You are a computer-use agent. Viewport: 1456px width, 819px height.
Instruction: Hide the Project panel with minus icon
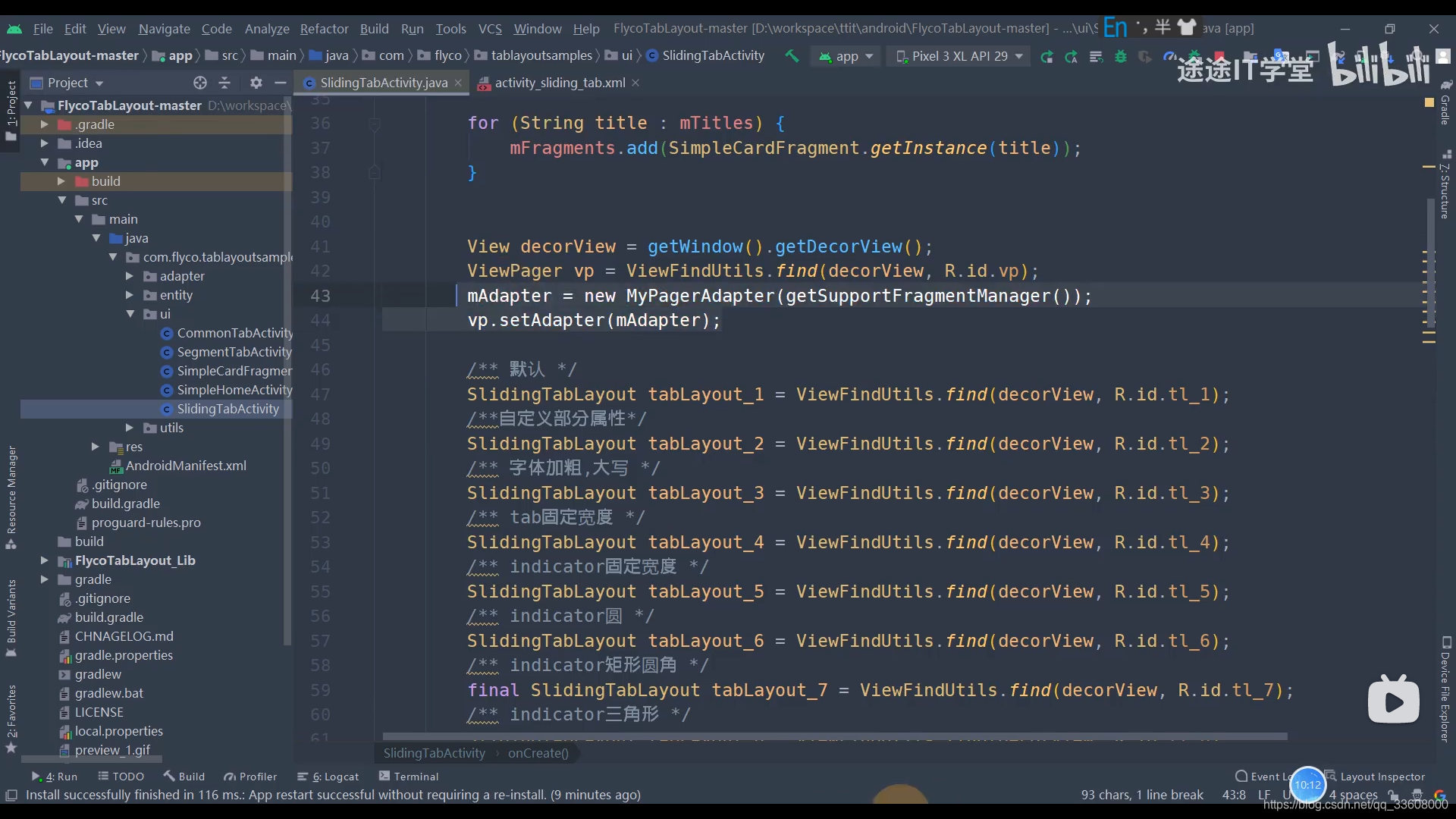click(x=281, y=83)
